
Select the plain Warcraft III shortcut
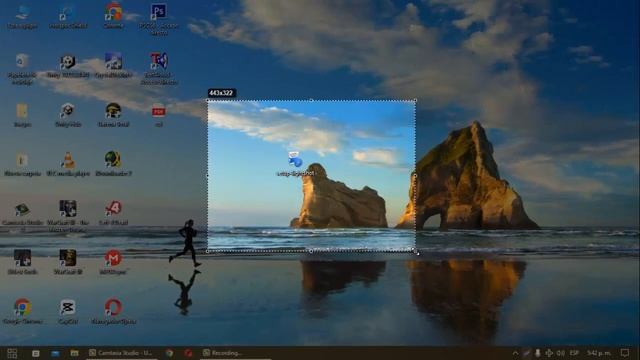[x=68, y=262]
